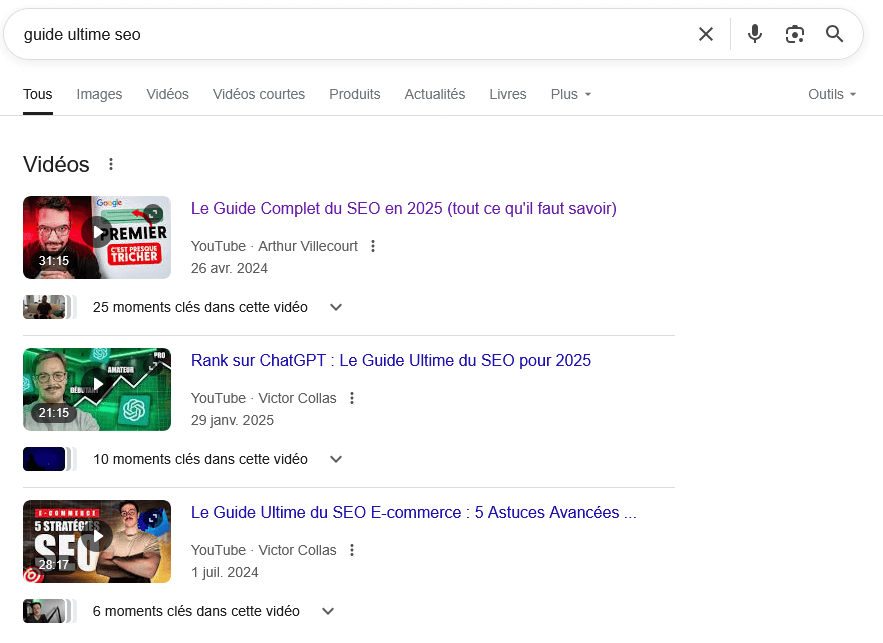Click the '1 juil. 2024' date text

(x=225, y=572)
